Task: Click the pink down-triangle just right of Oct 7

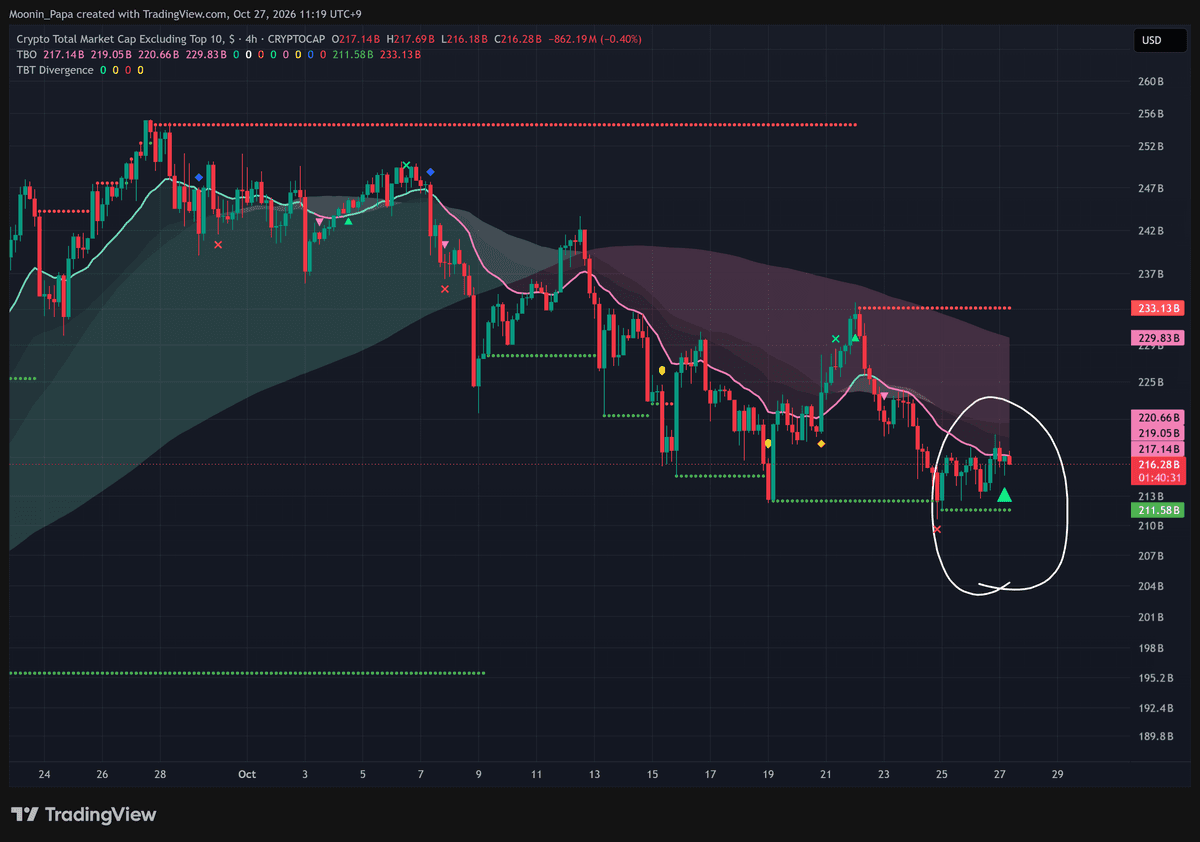Action: tap(445, 244)
